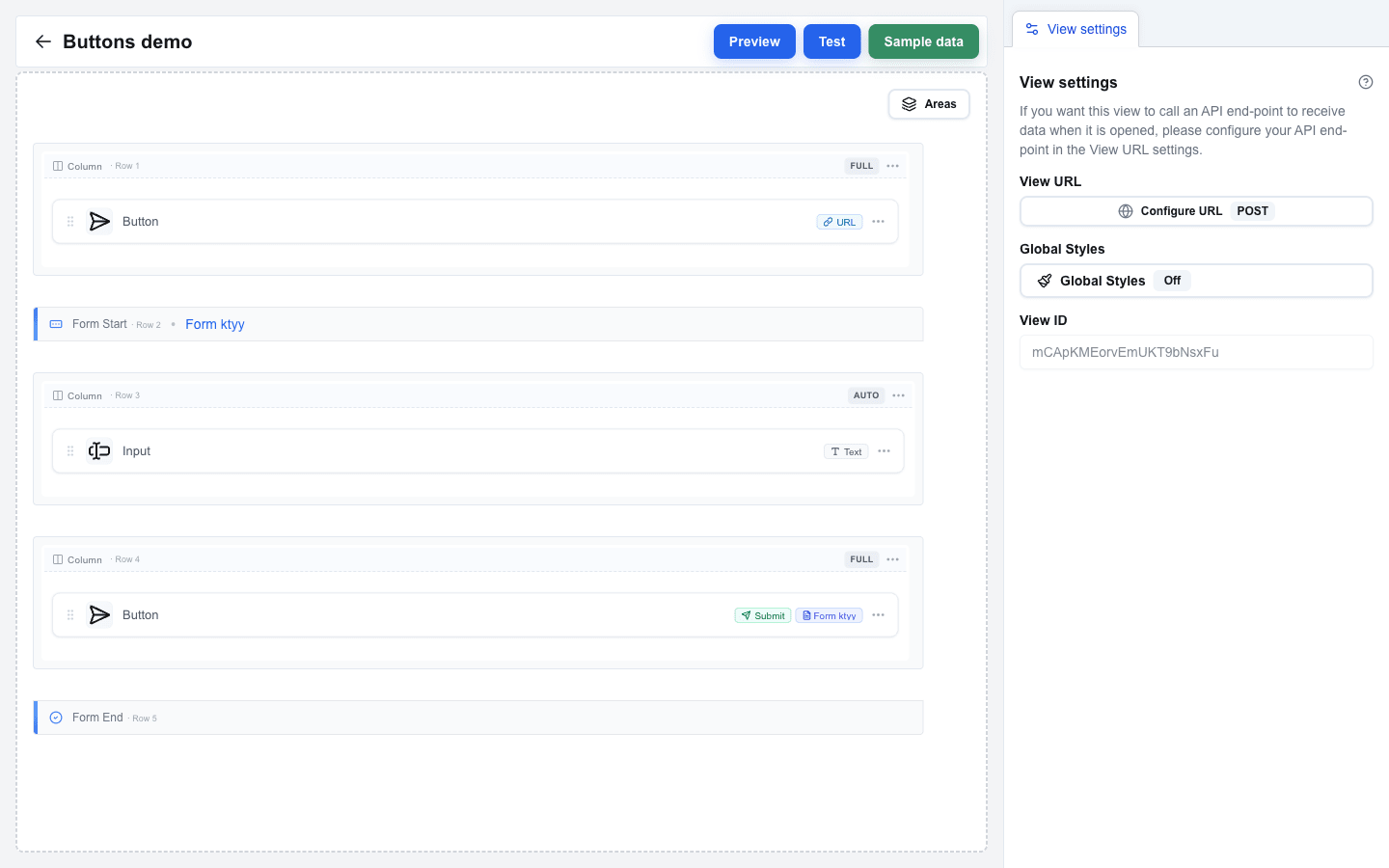Click the FULL width badge in Row 4
1389x868 pixels.
point(861,559)
